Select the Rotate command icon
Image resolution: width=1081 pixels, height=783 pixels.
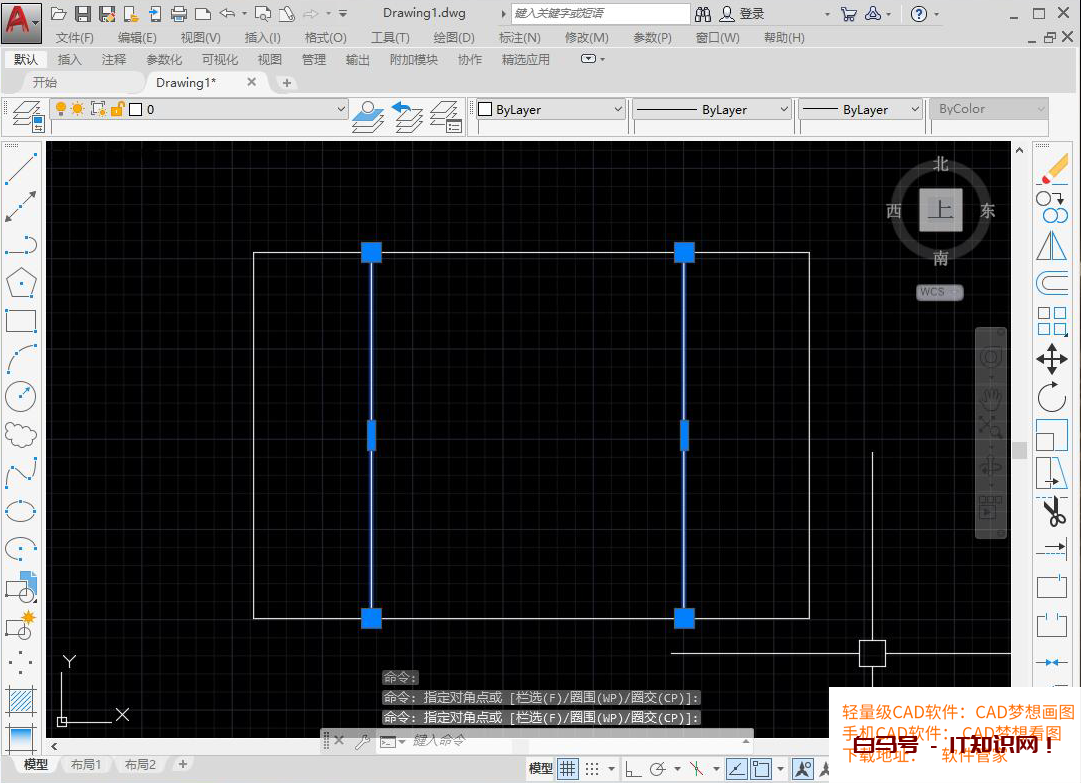[x=1052, y=398]
